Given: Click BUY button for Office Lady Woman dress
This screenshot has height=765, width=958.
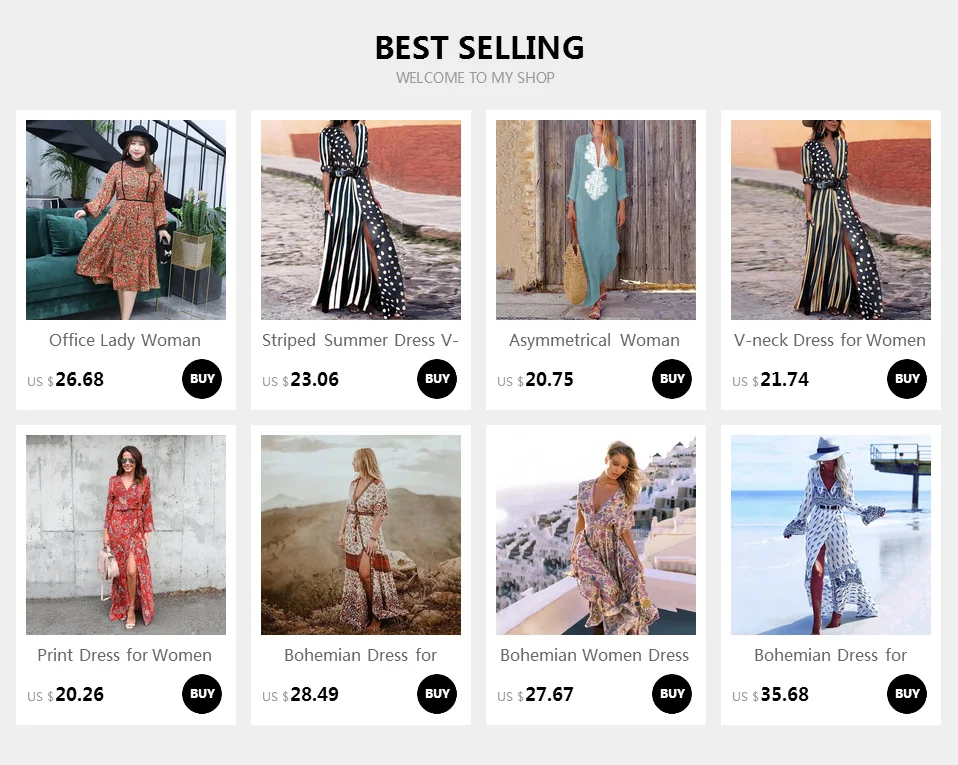Looking at the screenshot, I should [x=202, y=379].
